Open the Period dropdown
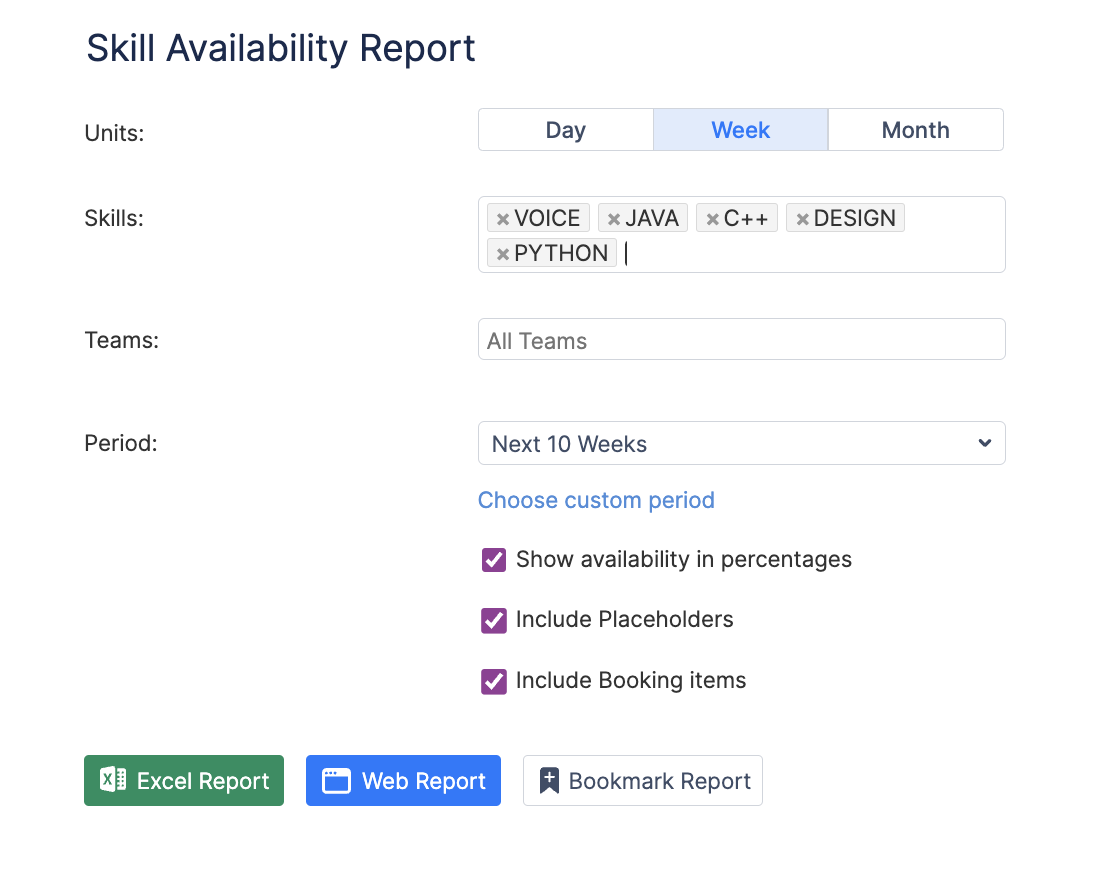 pos(740,444)
